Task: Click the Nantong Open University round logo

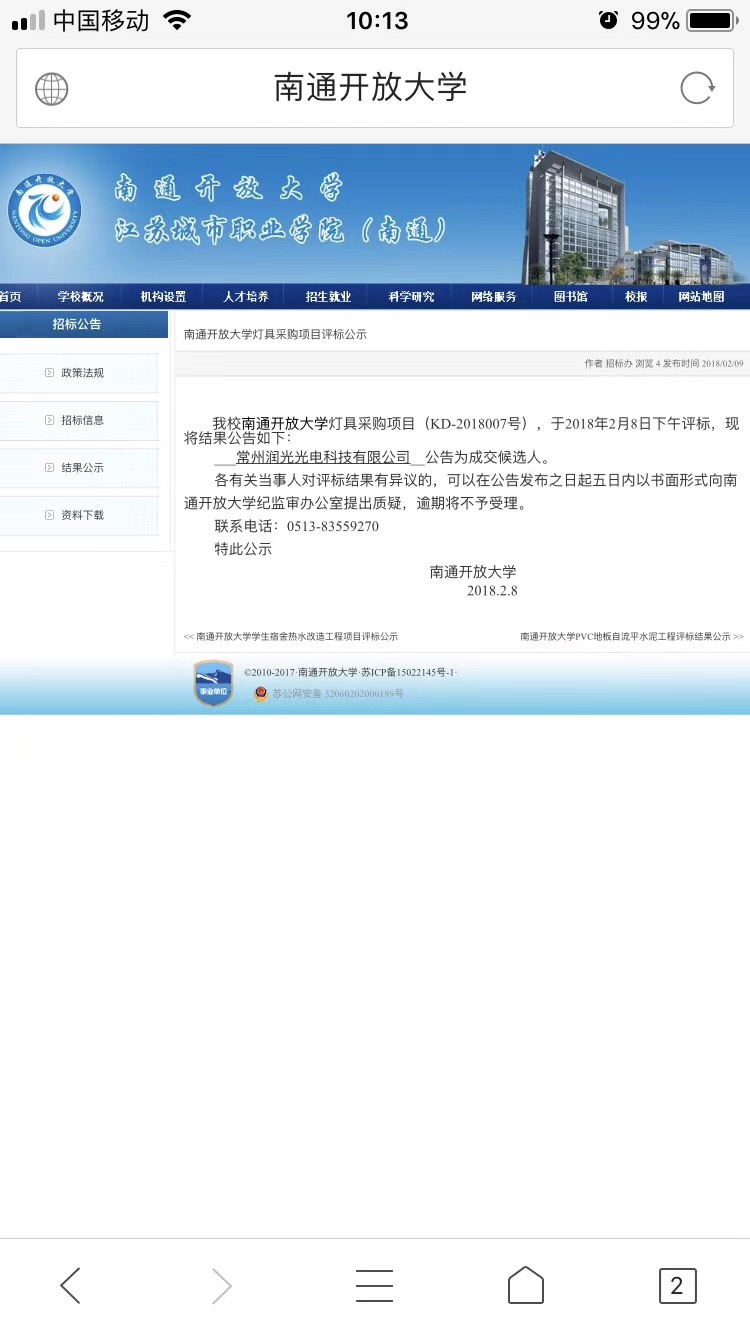Action: tap(44, 211)
